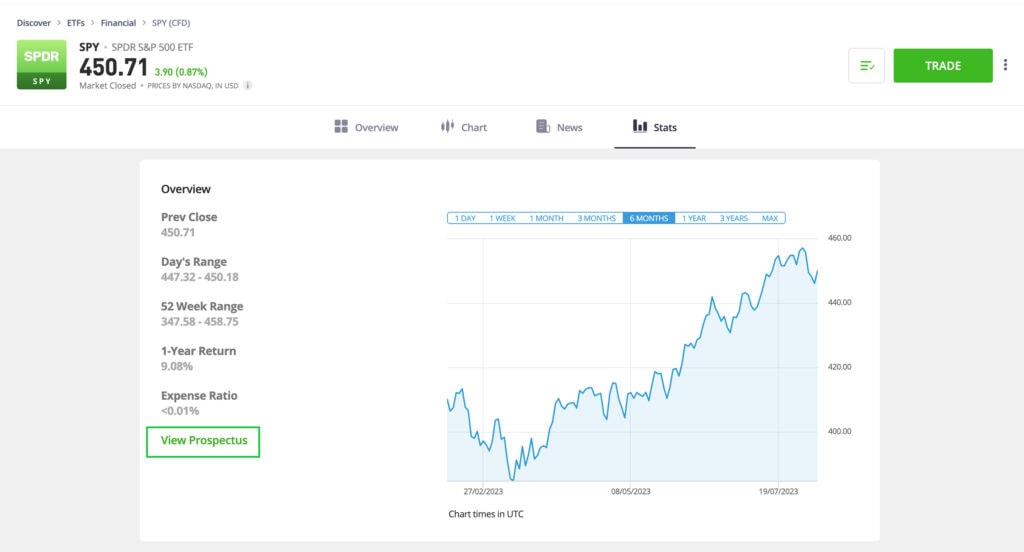Click the Stats tab bar-chart icon

point(640,126)
